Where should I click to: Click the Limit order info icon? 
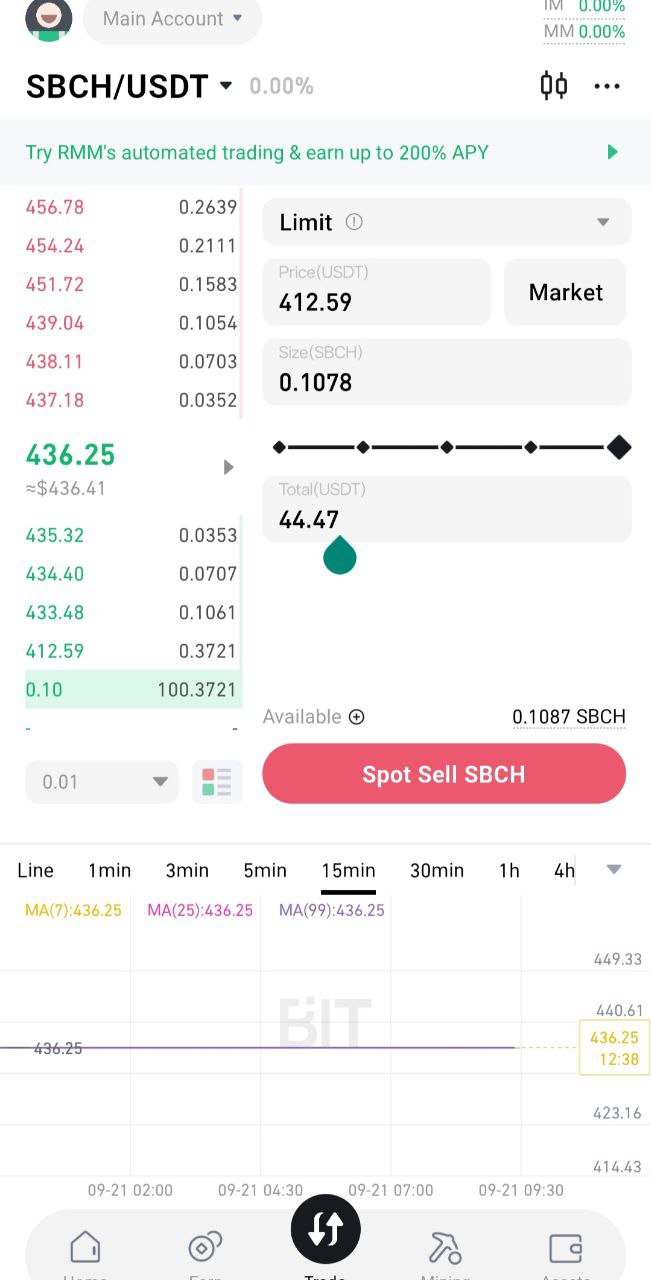(x=354, y=222)
